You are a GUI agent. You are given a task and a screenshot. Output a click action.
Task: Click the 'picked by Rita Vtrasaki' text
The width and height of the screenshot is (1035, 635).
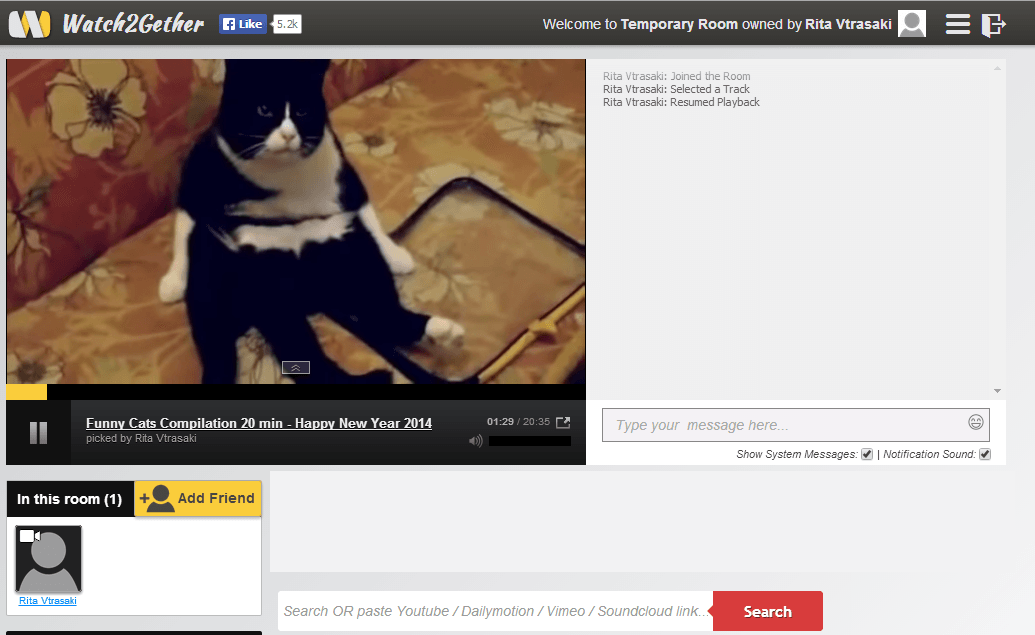point(141,438)
